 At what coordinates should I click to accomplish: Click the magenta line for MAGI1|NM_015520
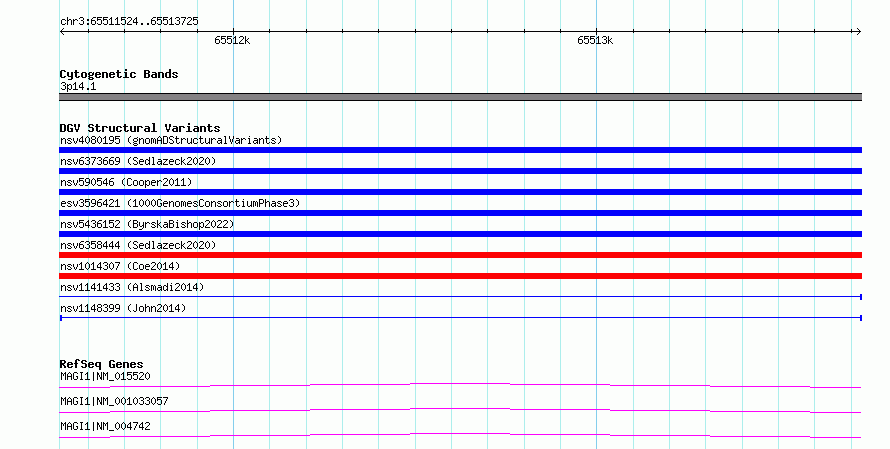point(460,385)
